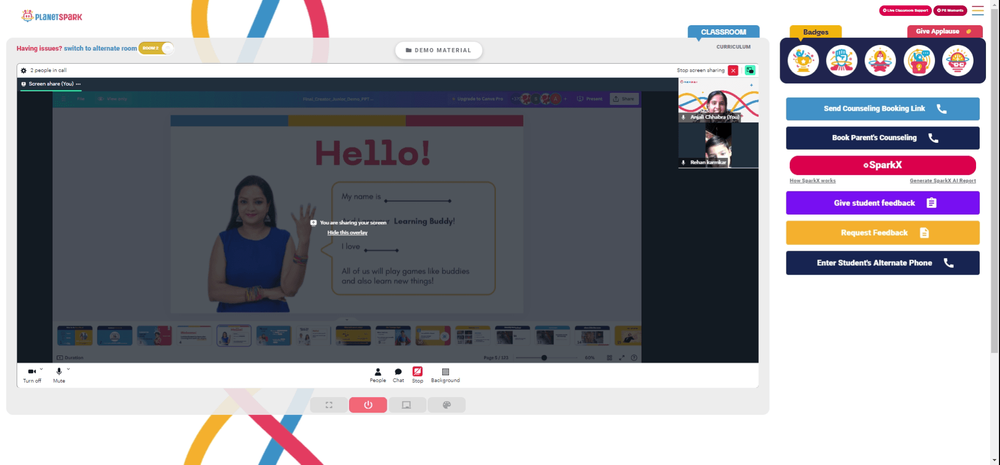
Task: Select Anjali Chhabra (You) video tile
Action: point(718,100)
